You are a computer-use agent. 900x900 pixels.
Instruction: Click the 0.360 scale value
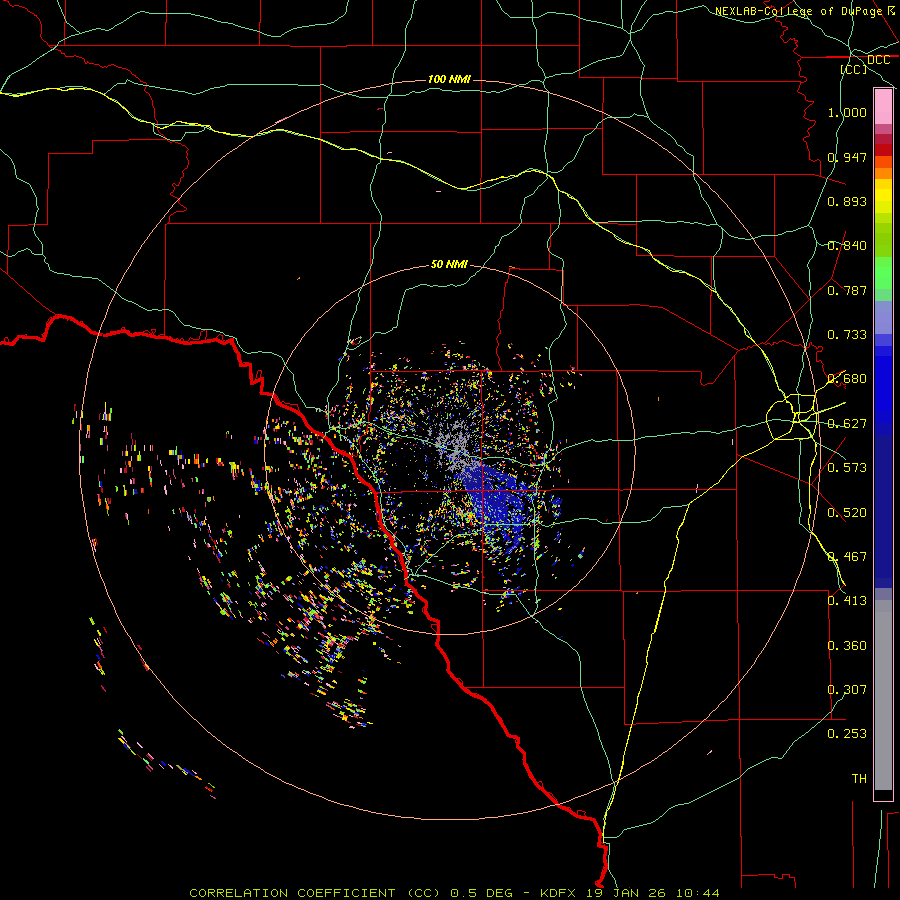(x=847, y=646)
